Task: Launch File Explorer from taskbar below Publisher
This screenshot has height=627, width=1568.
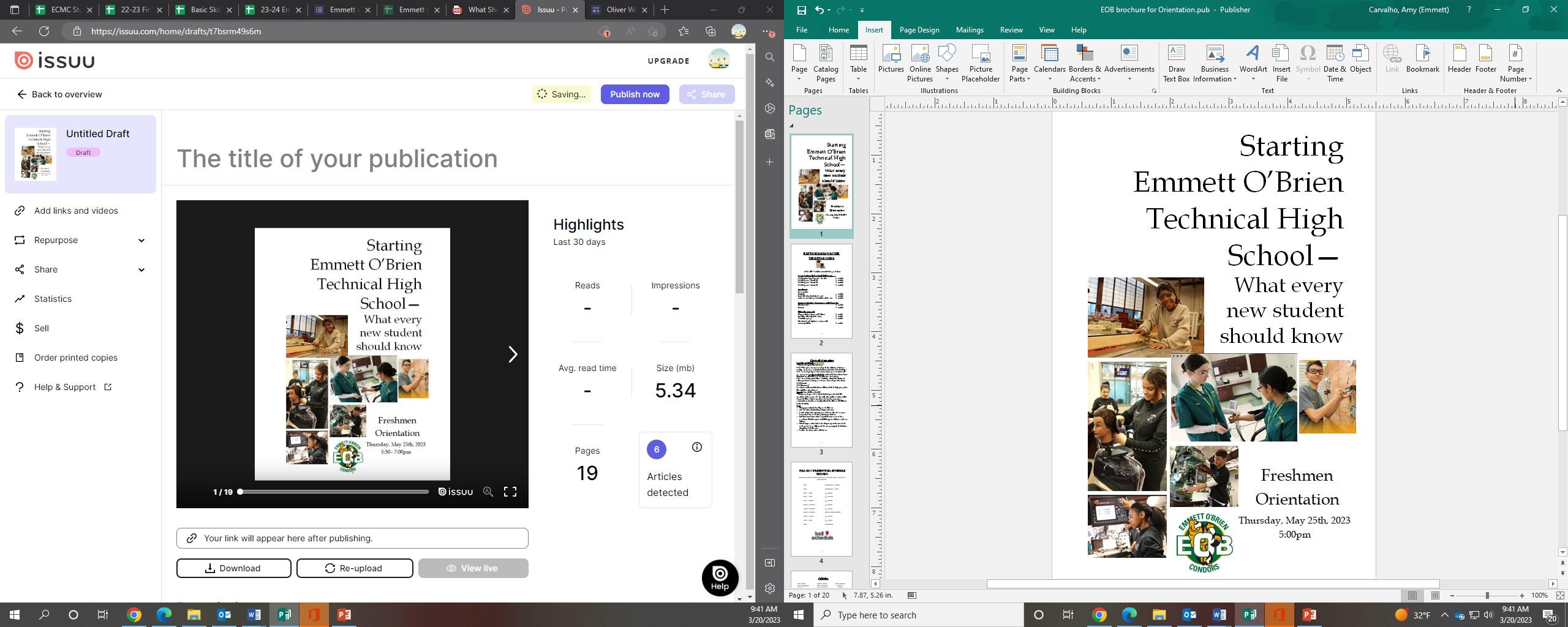Action: pos(1159,615)
